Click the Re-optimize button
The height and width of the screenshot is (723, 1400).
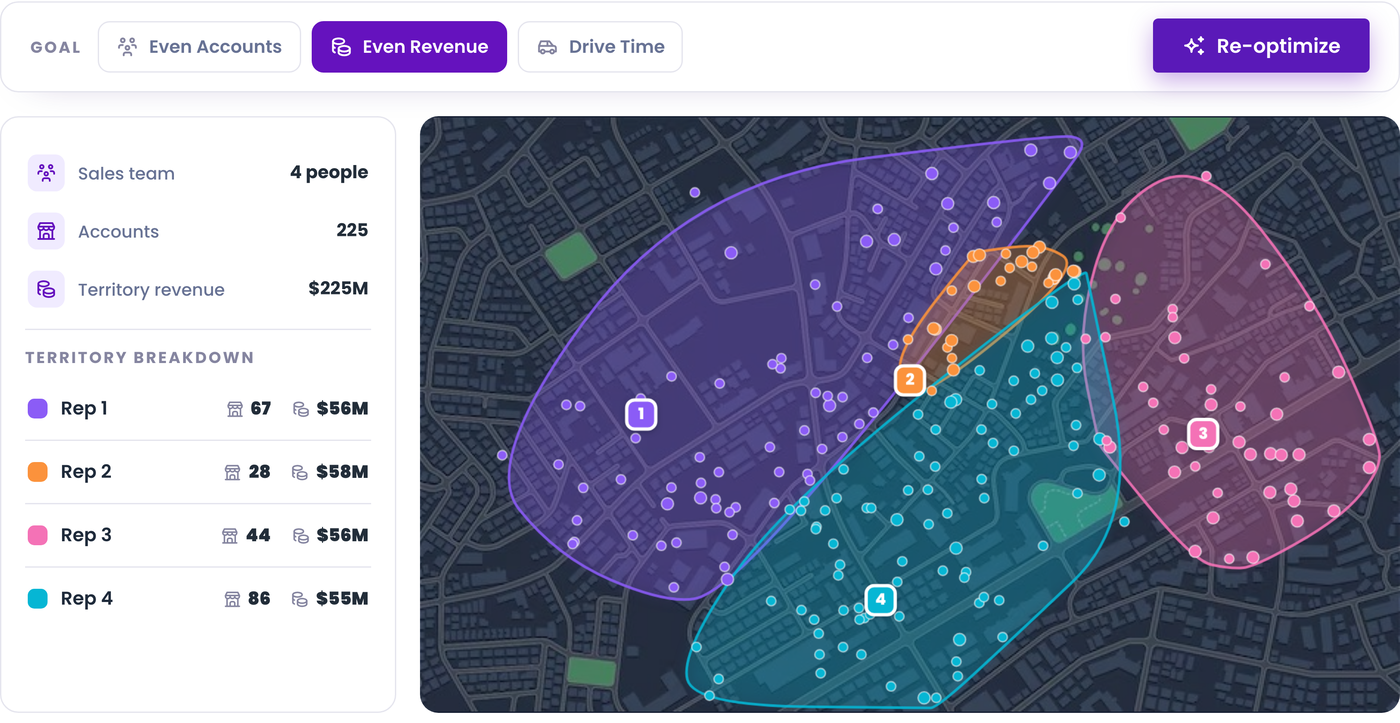pyautogui.click(x=1261, y=46)
